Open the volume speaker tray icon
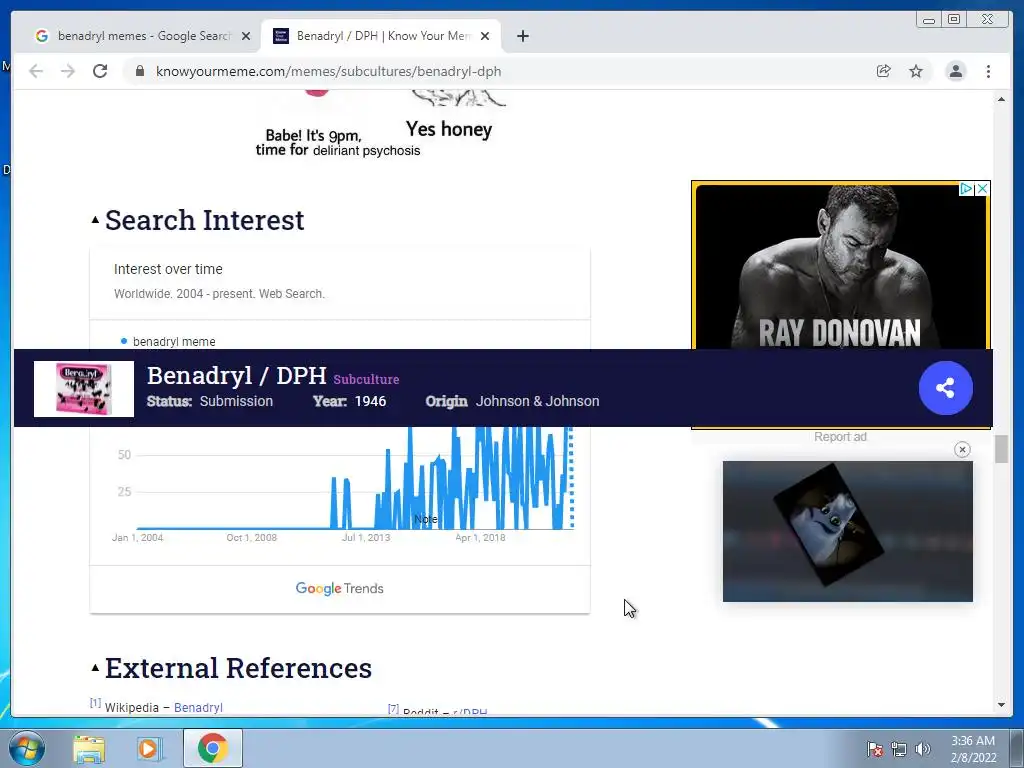This screenshot has width=1024, height=768. (x=922, y=748)
